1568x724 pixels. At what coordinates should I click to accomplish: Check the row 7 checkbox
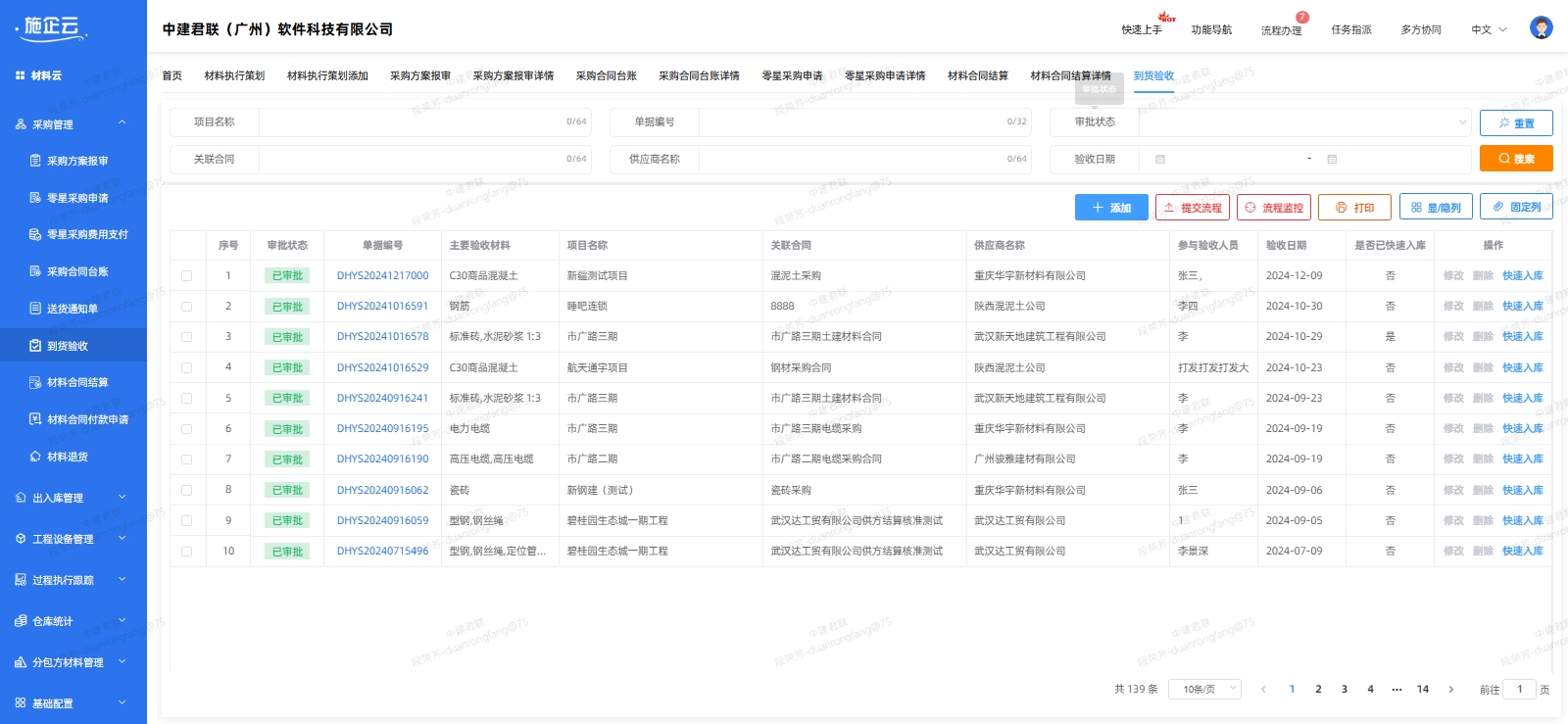186,459
